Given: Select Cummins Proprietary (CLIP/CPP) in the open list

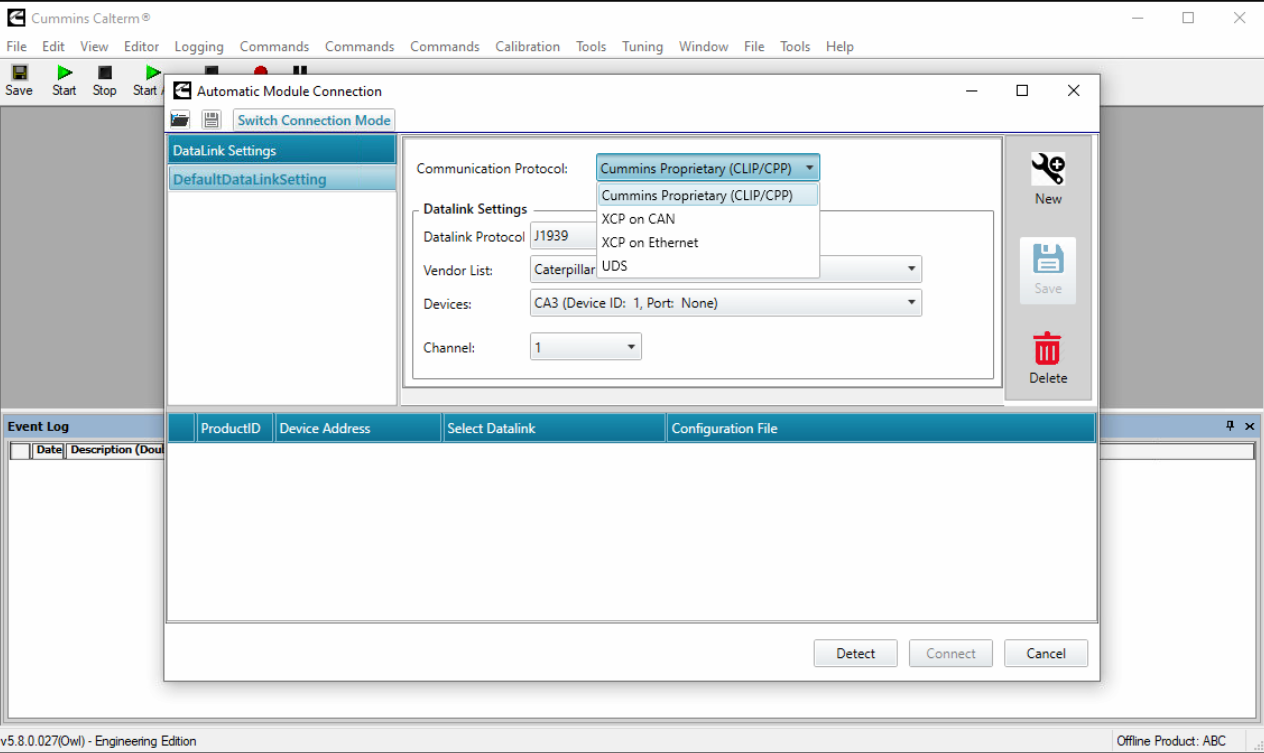Looking at the screenshot, I should [708, 195].
